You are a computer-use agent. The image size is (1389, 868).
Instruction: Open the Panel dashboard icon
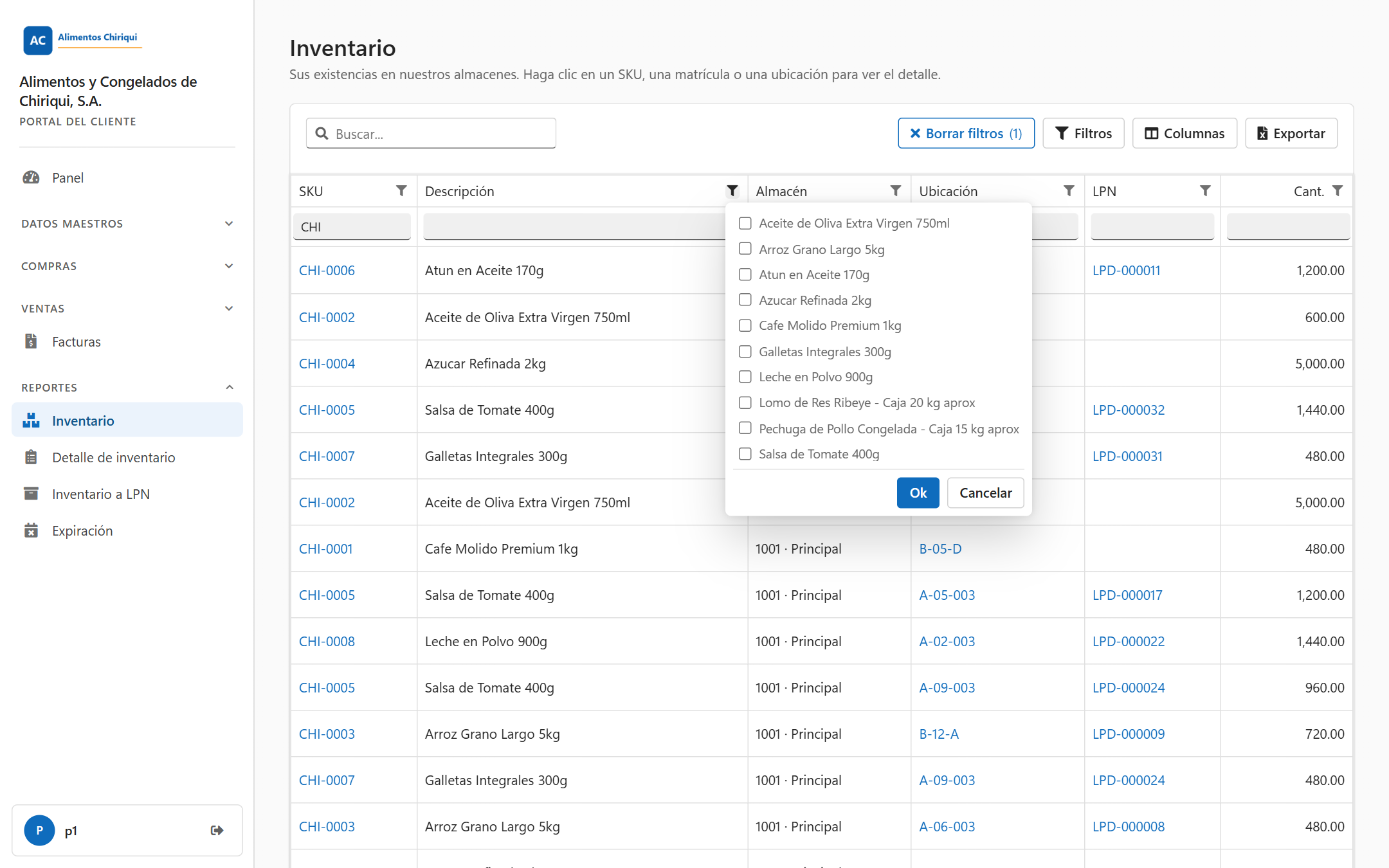tap(31, 177)
